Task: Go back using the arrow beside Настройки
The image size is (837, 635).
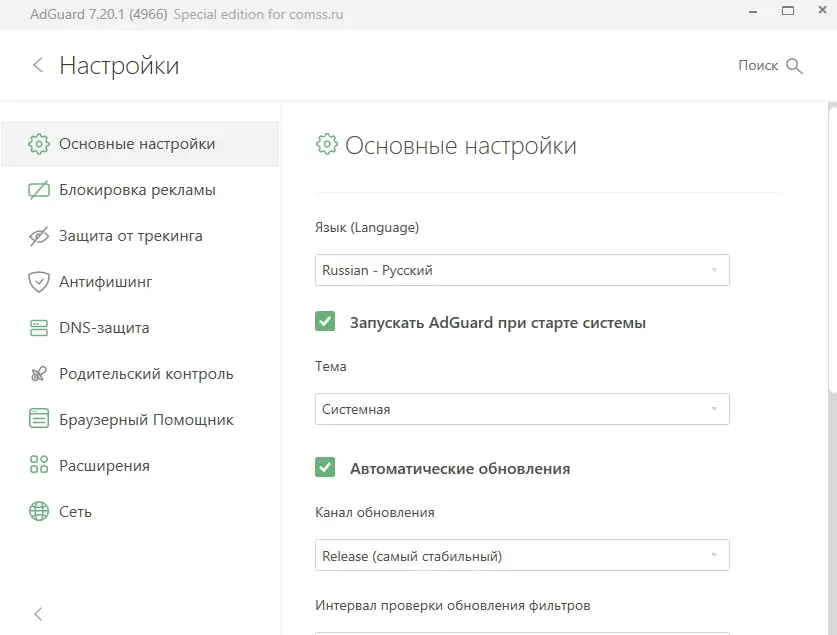Action: [38, 66]
